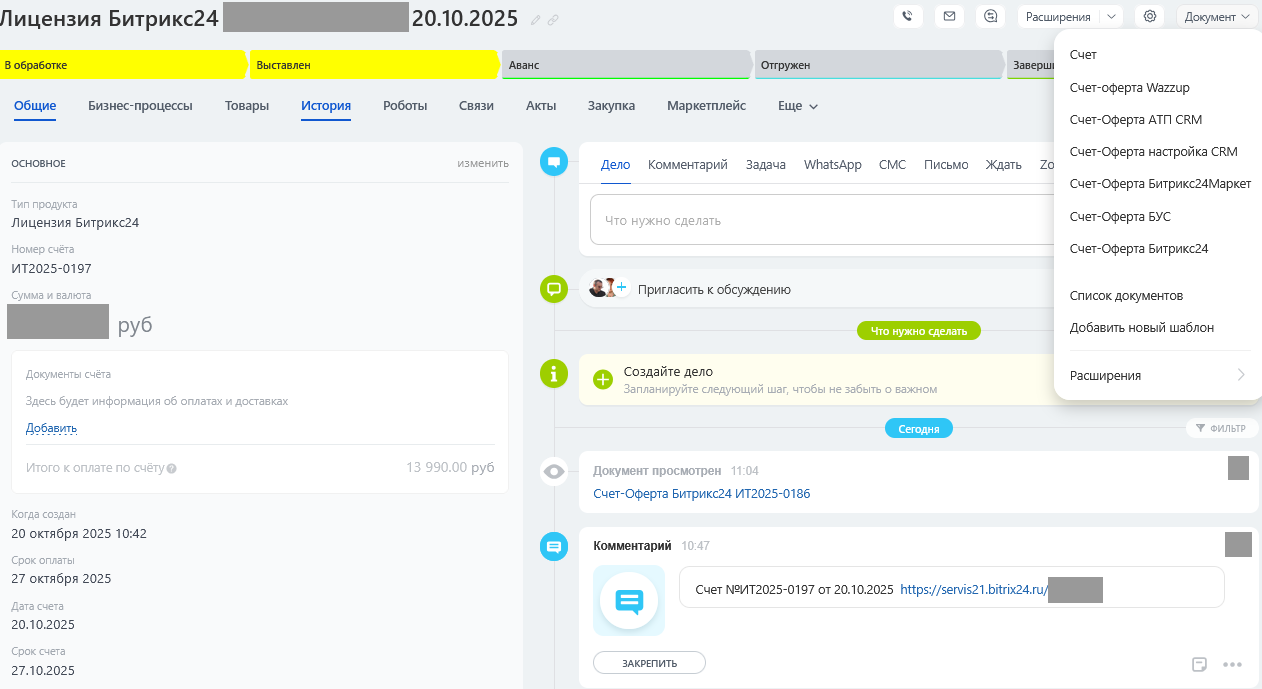
Task: Select Счет-оферта Wazzup from the menu
Action: click(1129, 87)
